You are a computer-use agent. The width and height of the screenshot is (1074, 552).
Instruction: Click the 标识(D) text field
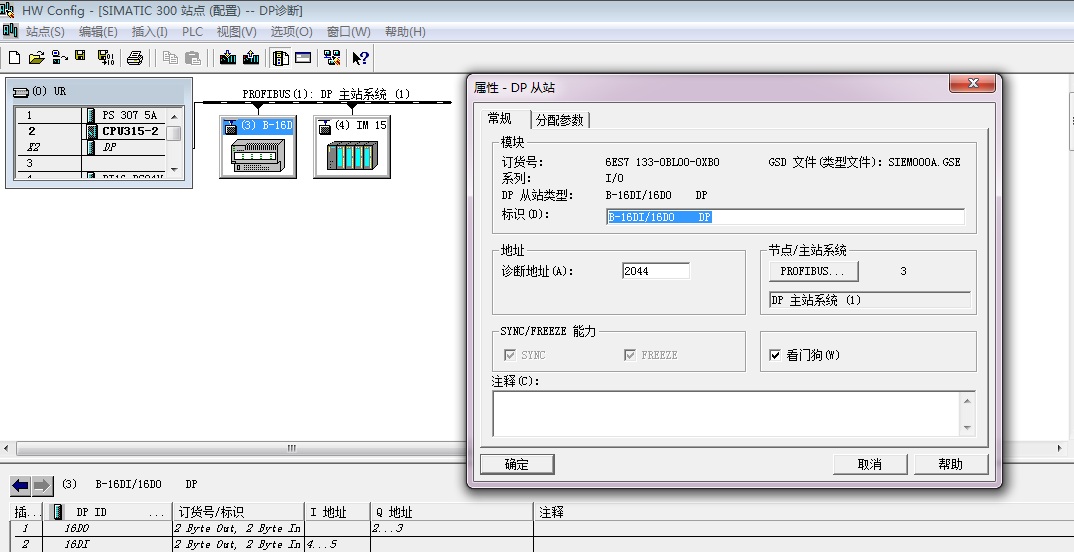[785, 217]
